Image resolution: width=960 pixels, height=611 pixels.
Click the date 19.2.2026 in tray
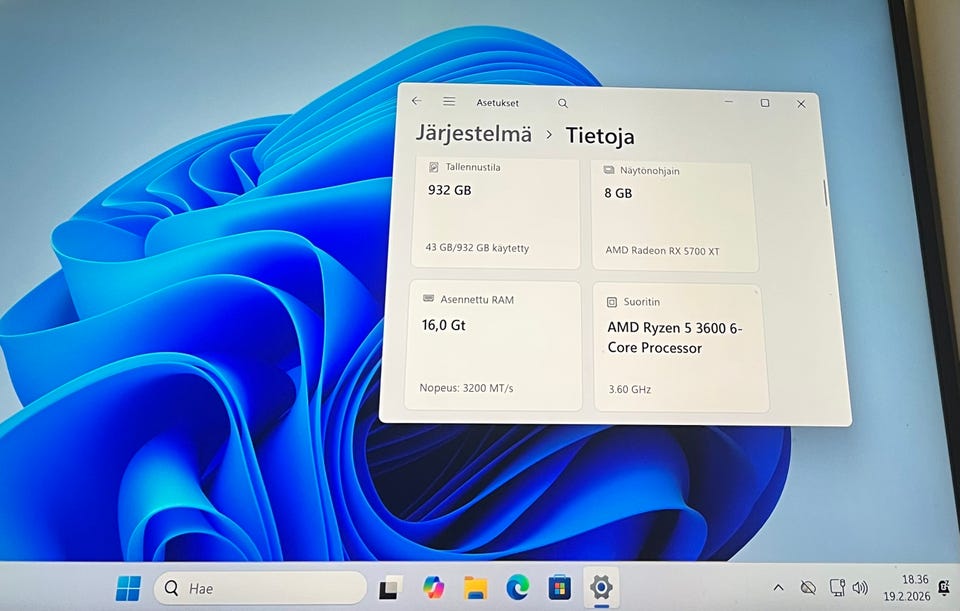click(x=906, y=596)
